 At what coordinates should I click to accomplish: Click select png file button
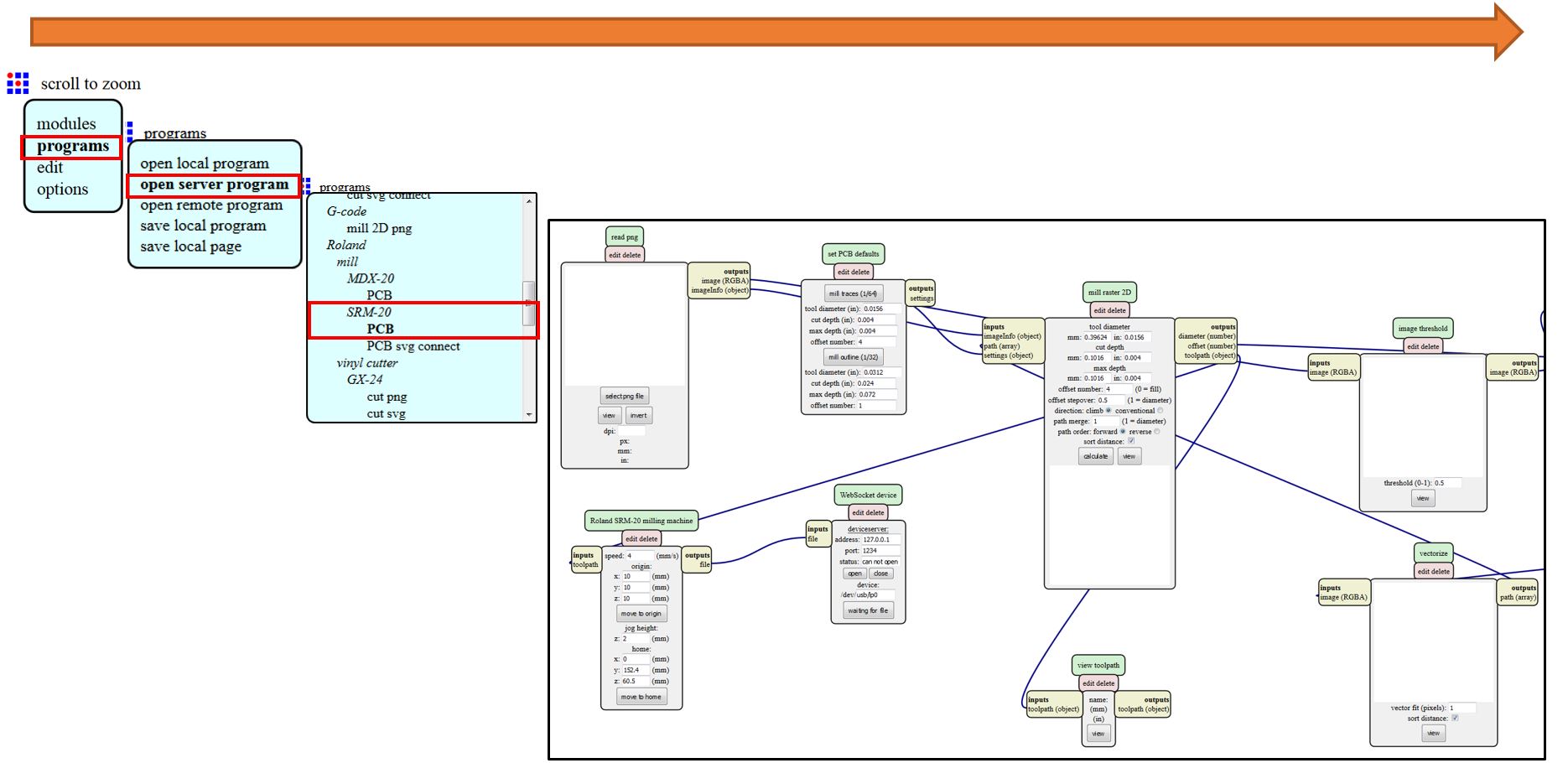(625, 396)
